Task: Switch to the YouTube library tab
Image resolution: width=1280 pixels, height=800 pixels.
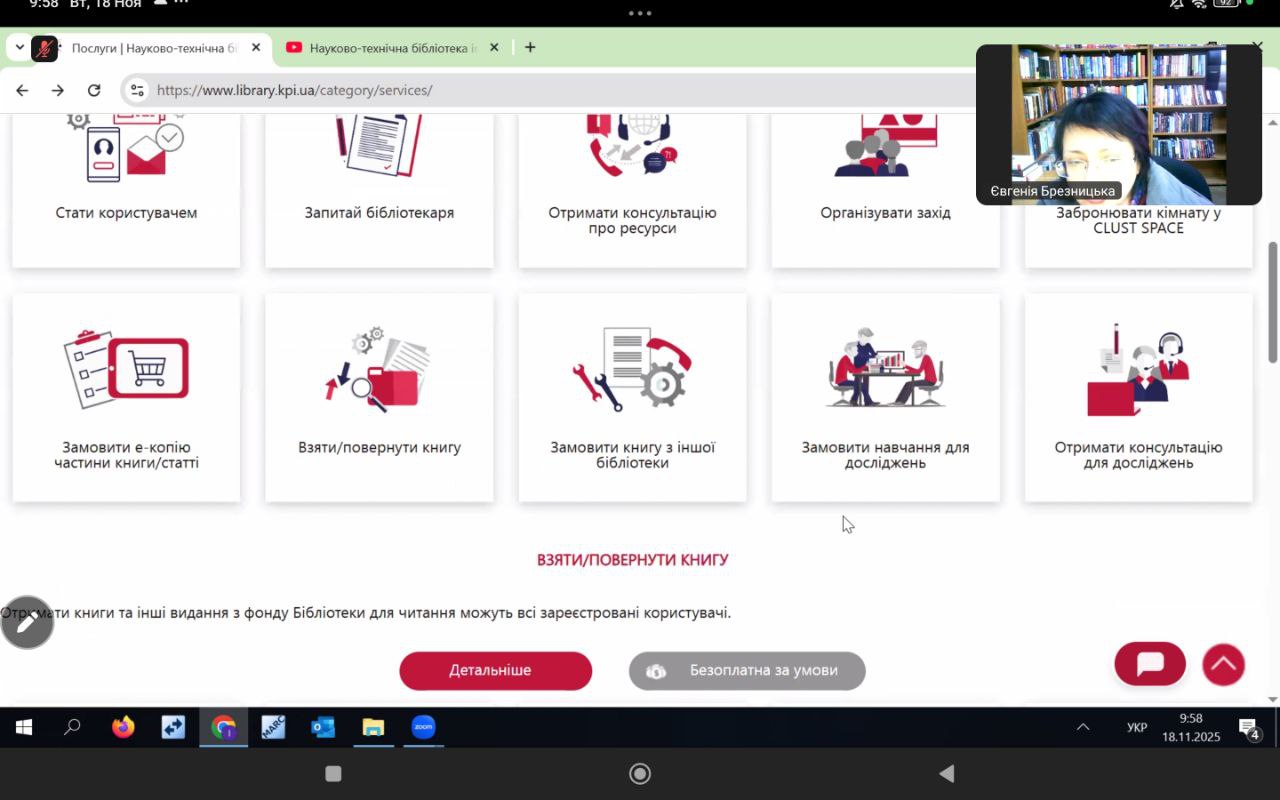Action: click(390, 48)
